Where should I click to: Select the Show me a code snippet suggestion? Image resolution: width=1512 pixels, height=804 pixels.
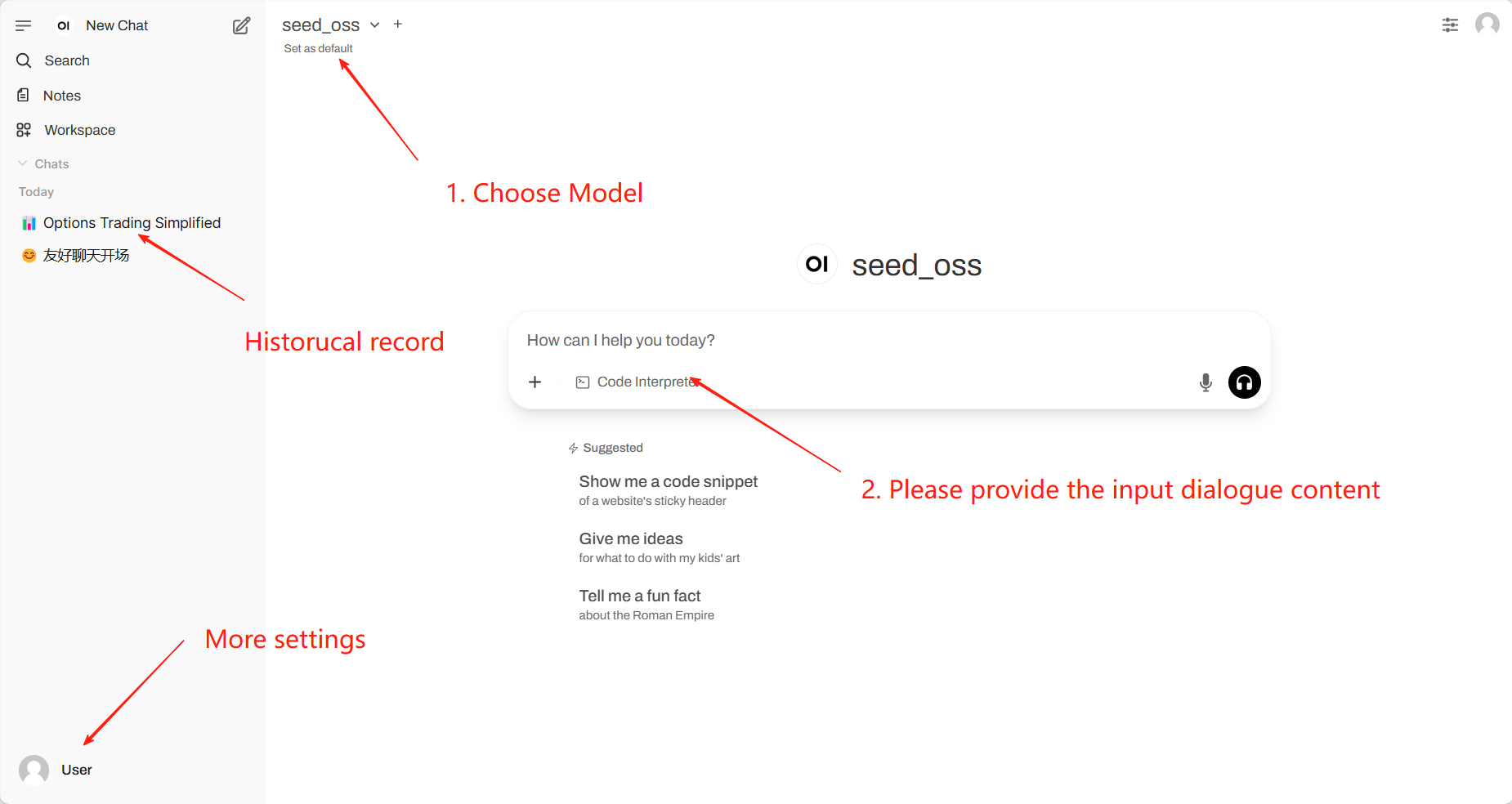coord(668,490)
